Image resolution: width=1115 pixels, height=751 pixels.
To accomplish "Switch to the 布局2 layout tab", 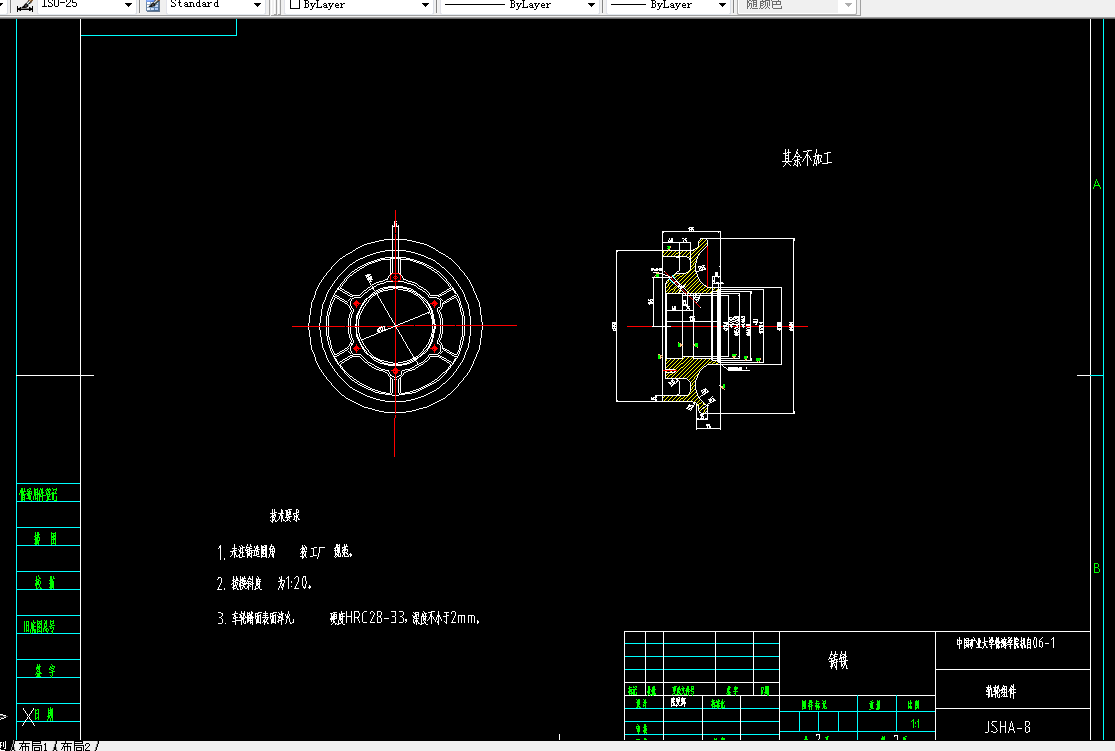I will (75, 746).
